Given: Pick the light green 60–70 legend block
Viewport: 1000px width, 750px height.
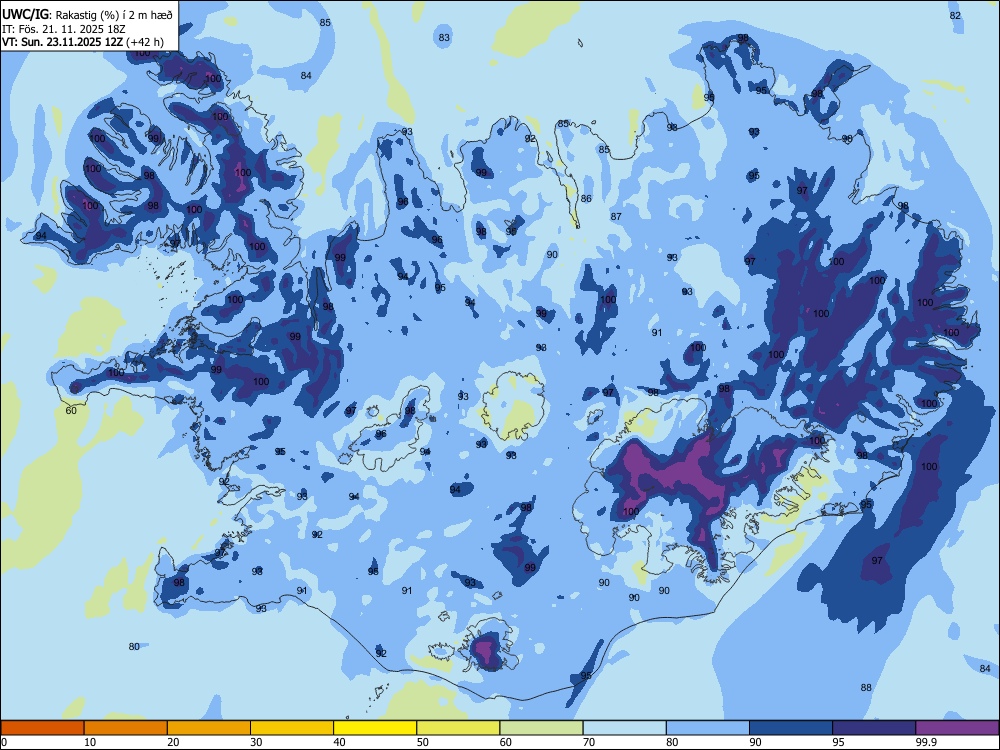Looking at the screenshot, I should click(x=541, y=728).
